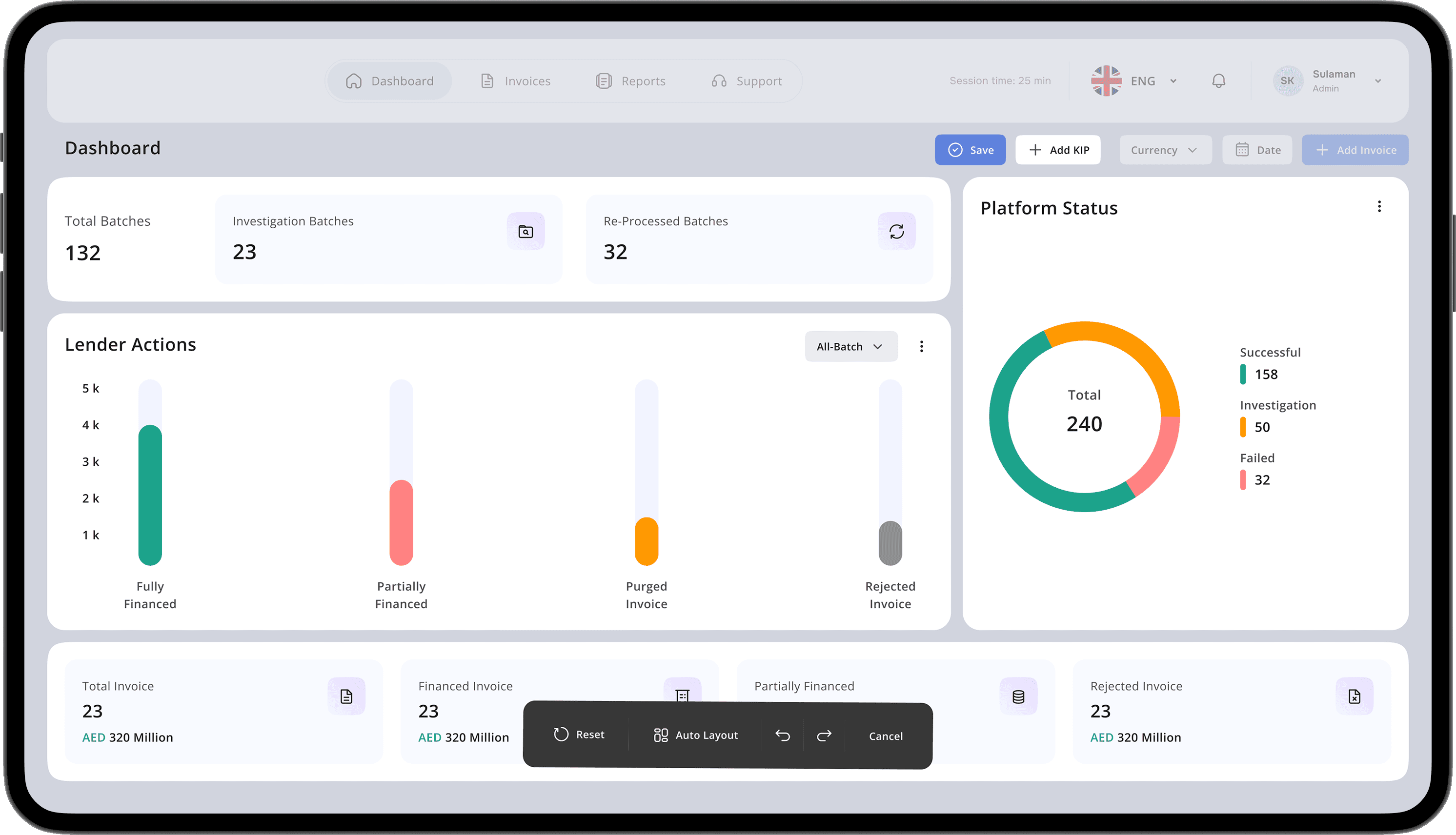The height and width of the screenshot is (835, 1456).
Task: Click the Total Invoice document icon
Action: (346, 696)
